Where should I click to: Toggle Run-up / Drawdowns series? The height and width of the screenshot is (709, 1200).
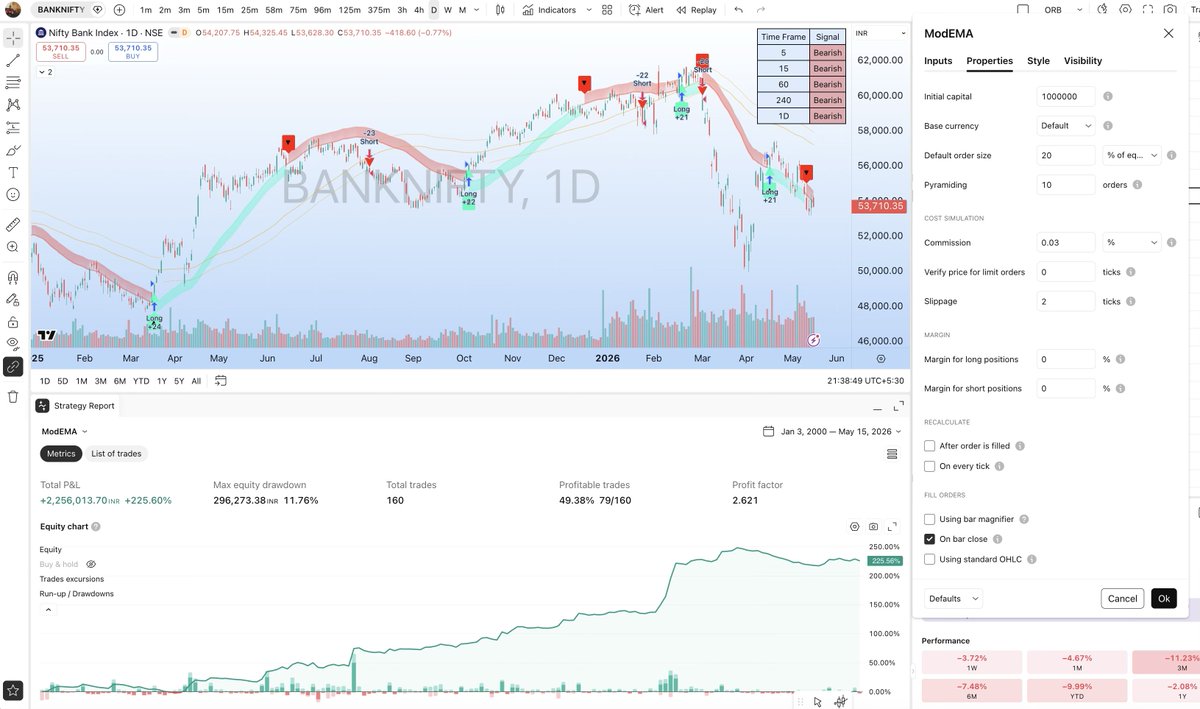coord(77,594)
